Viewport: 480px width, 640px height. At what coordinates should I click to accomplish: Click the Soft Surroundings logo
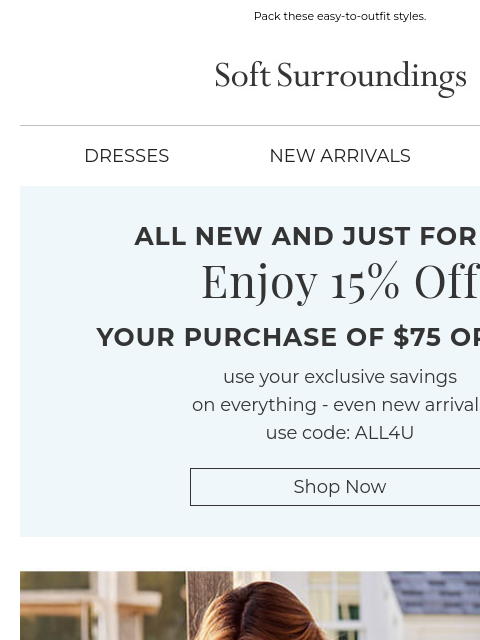click(340, 78)
